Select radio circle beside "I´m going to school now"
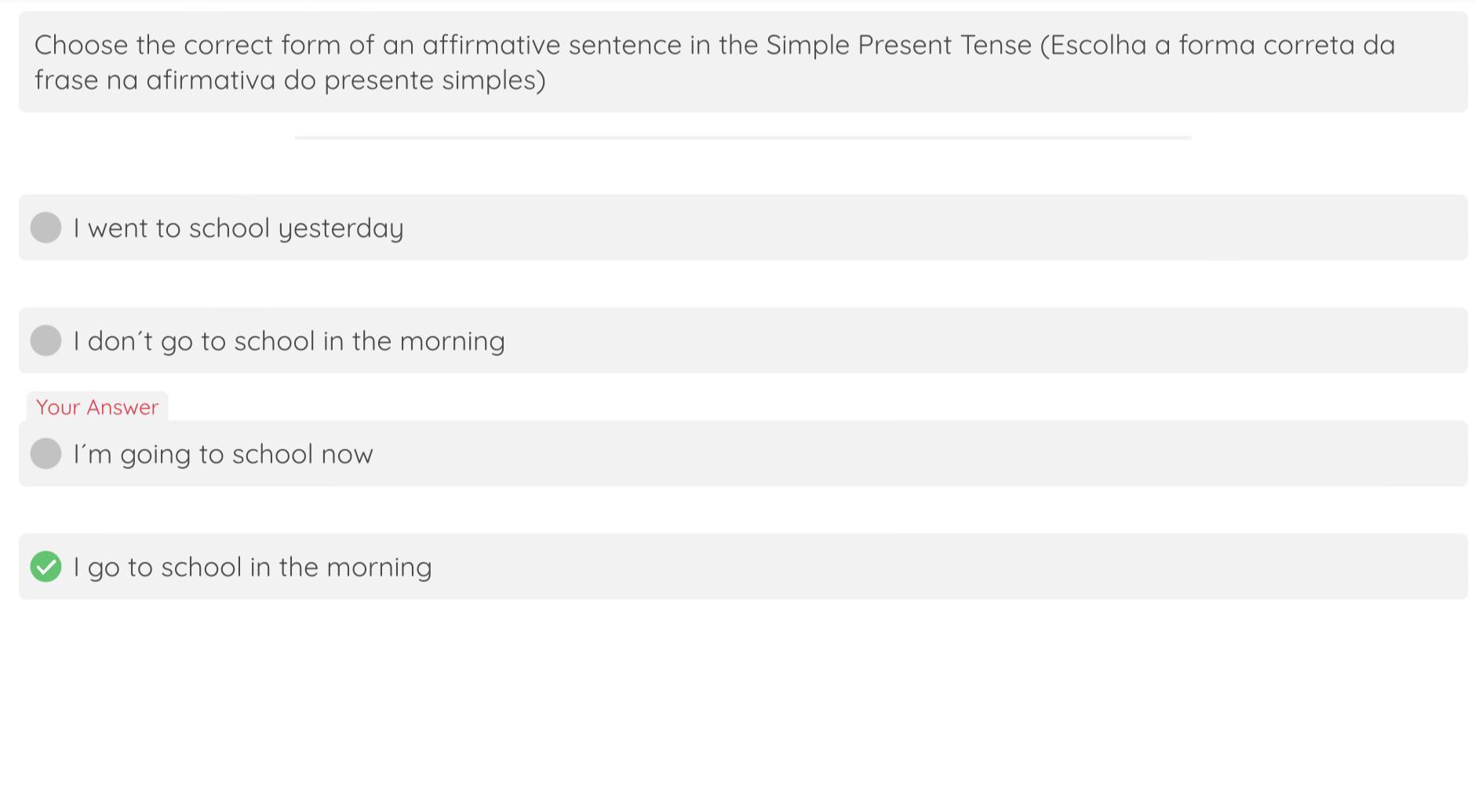Image resolution: width=1475 pixels, height=812 pixels. (46, 453)
